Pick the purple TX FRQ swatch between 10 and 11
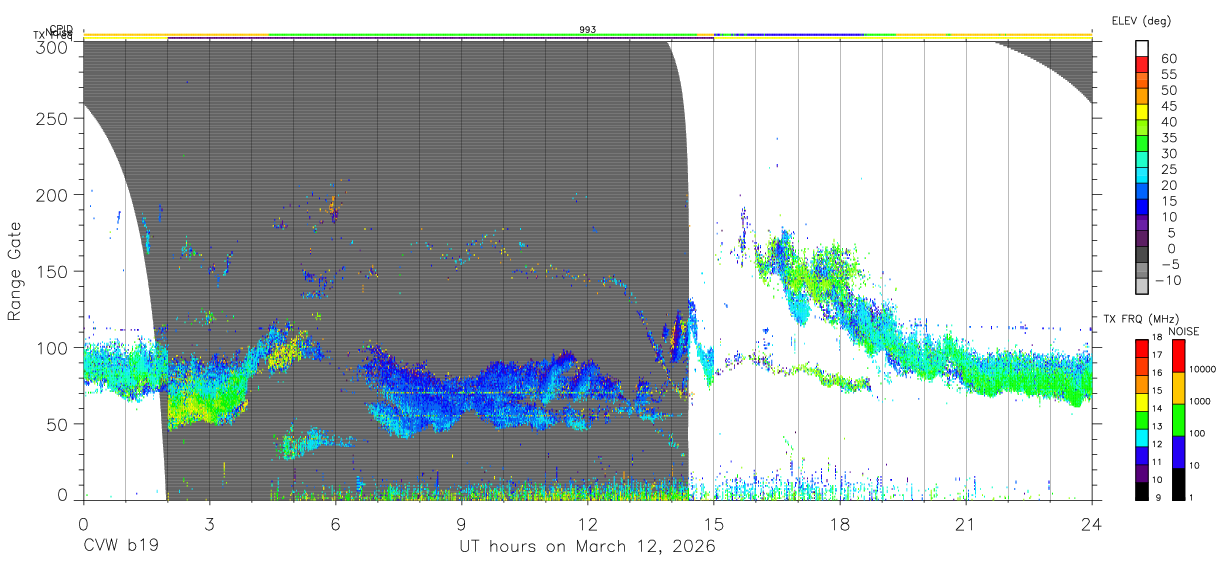 pyautogui.click(x=1141, y=471)
